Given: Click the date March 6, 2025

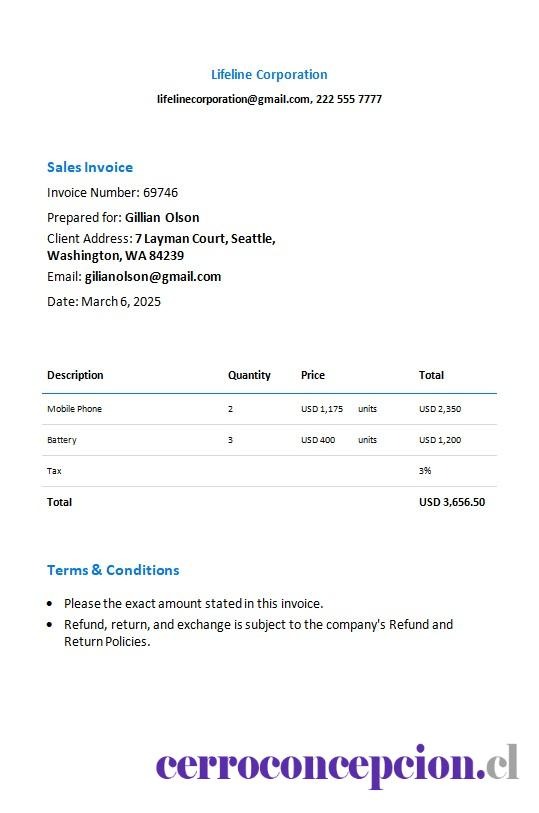Looking at the screenshot, I should (121, 302).
